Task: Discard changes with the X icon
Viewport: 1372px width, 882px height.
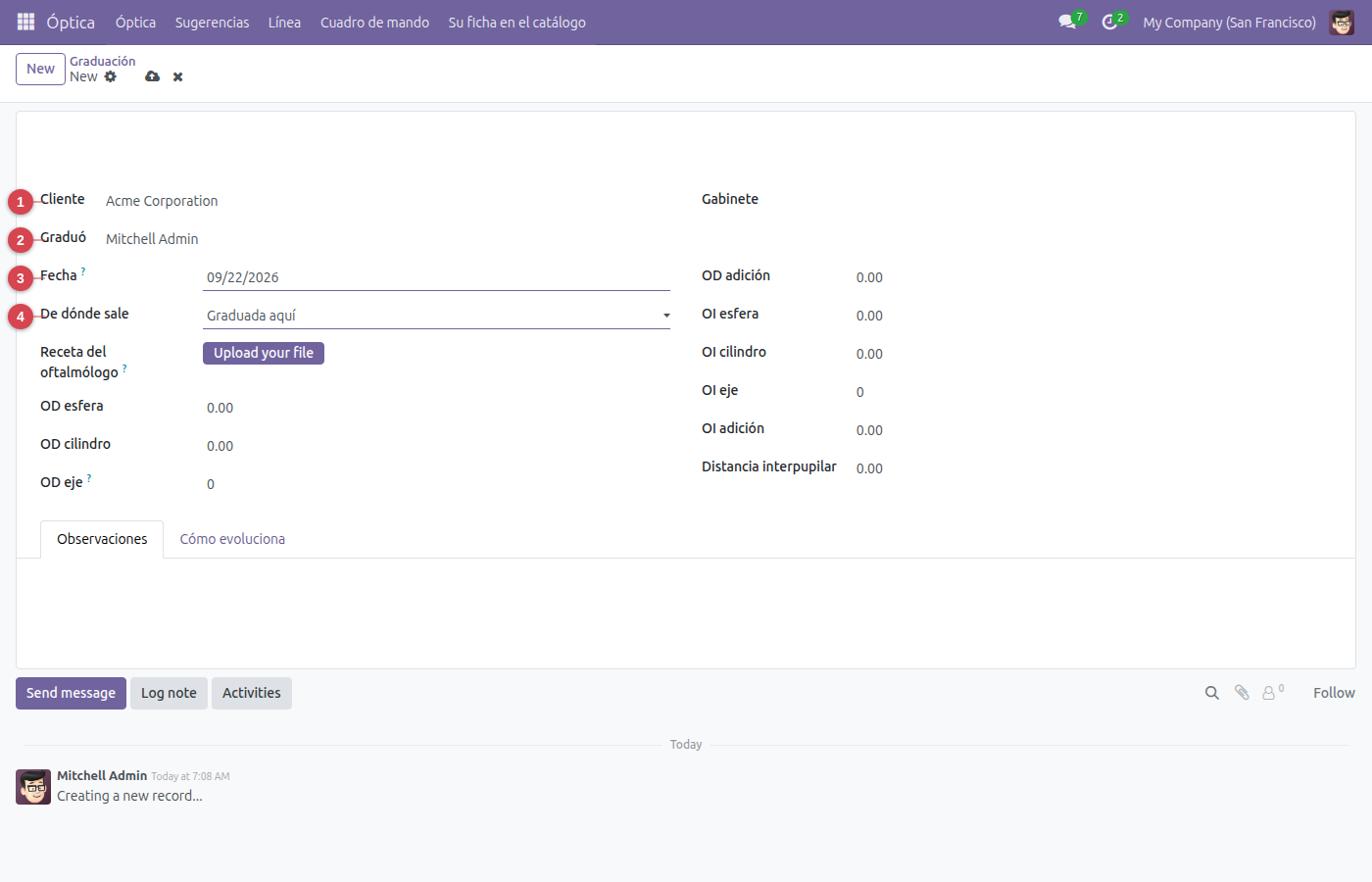Action: coord(177,76)
